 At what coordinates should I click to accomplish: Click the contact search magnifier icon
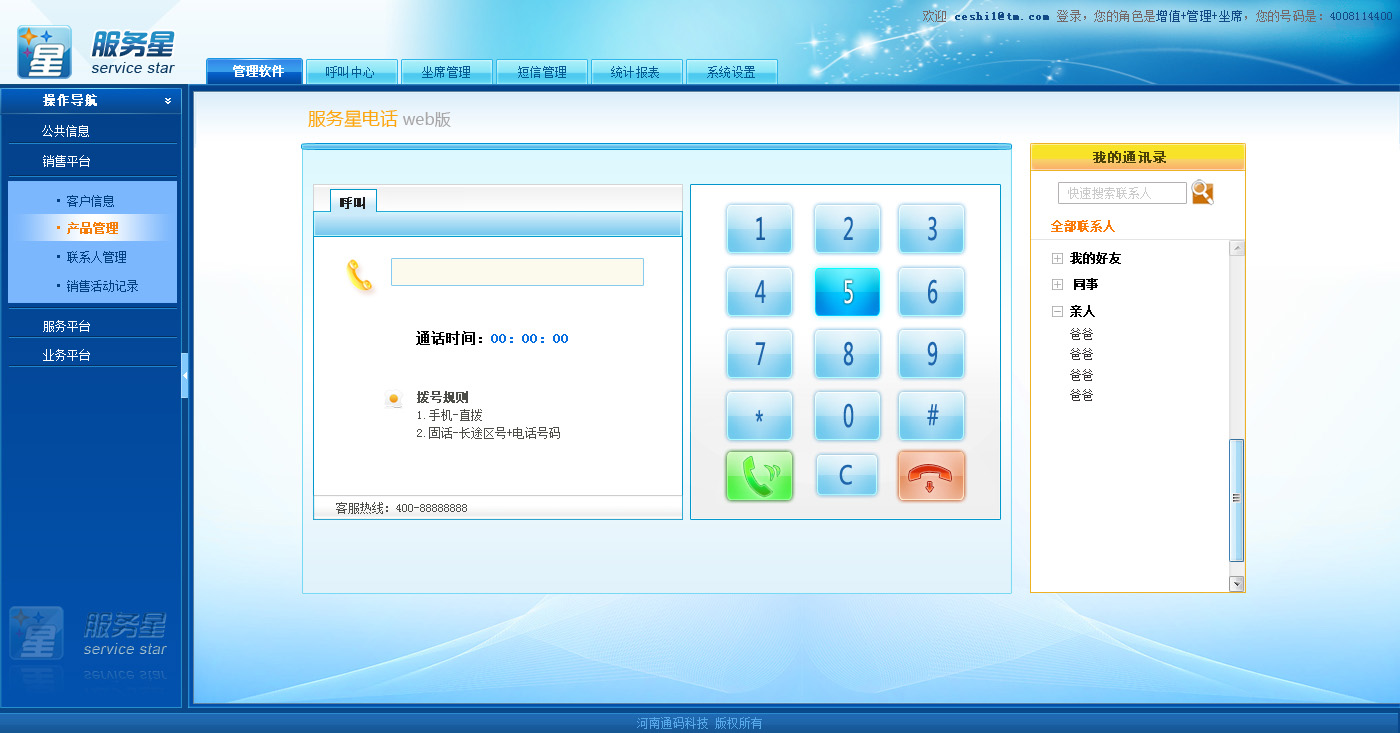(x=1202, y=193)
